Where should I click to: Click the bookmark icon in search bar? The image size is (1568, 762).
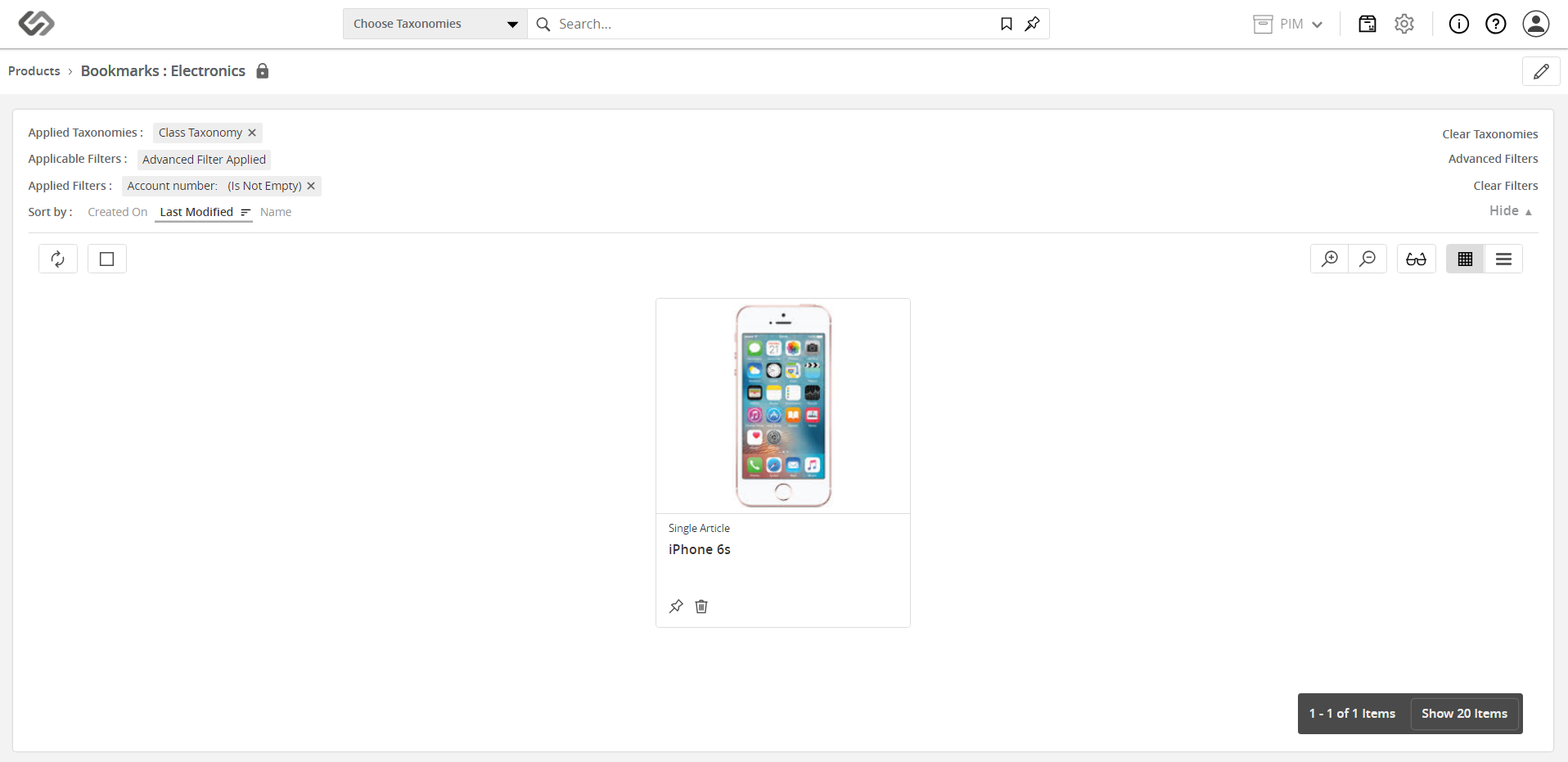click(x=1007, y=24)
